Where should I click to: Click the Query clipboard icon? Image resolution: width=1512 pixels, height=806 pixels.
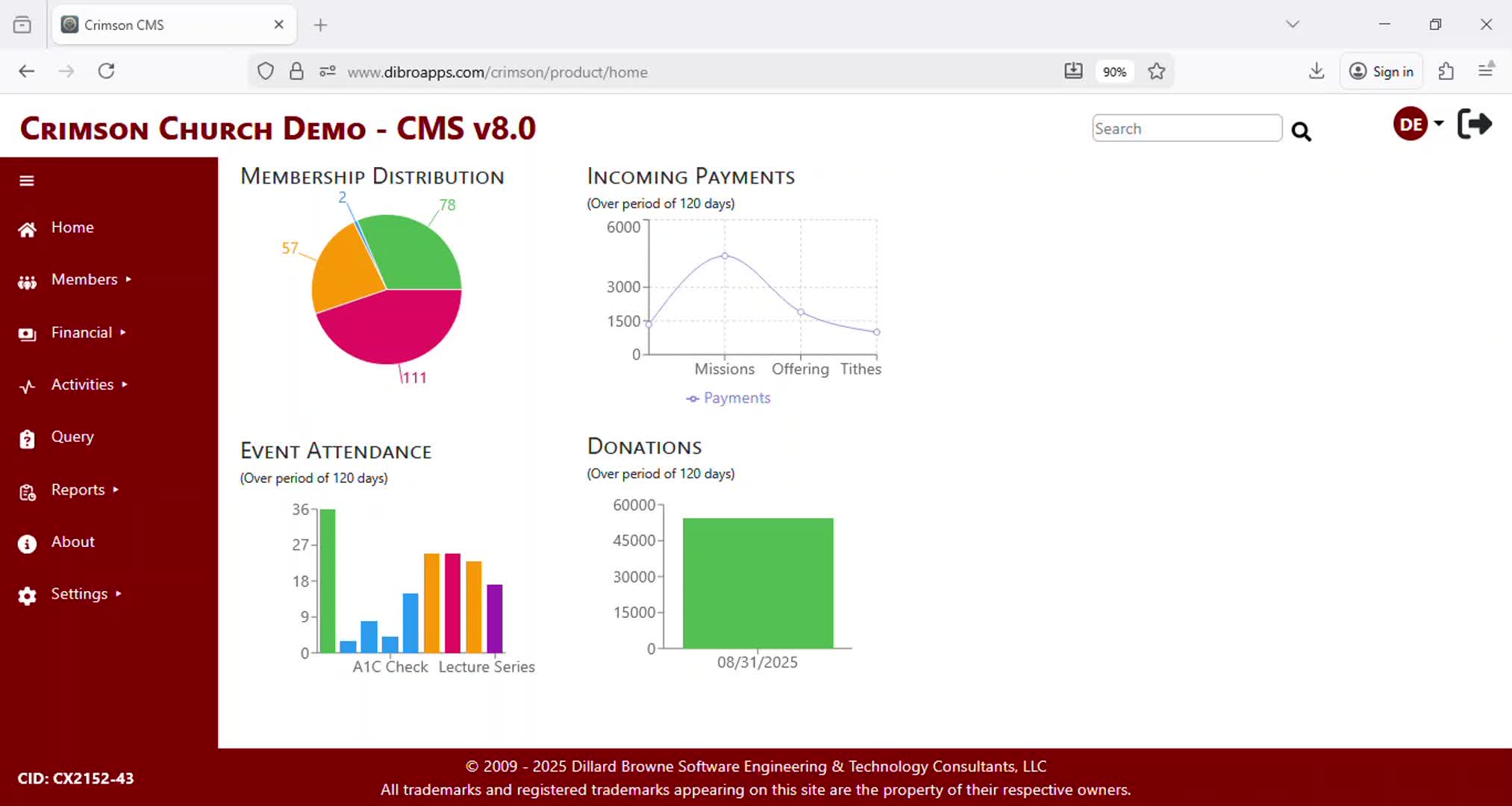[x=27, y=439]
